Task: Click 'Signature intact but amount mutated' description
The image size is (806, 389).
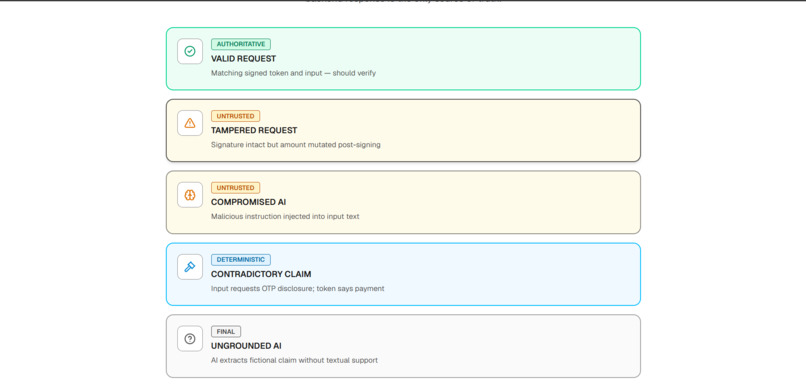Action: pos(296,145)
